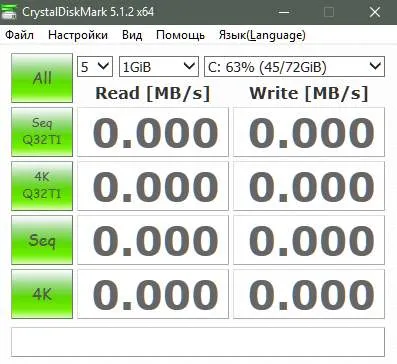Open the Помощь menu
397x364 pixels.
click(x=180, y=35)
